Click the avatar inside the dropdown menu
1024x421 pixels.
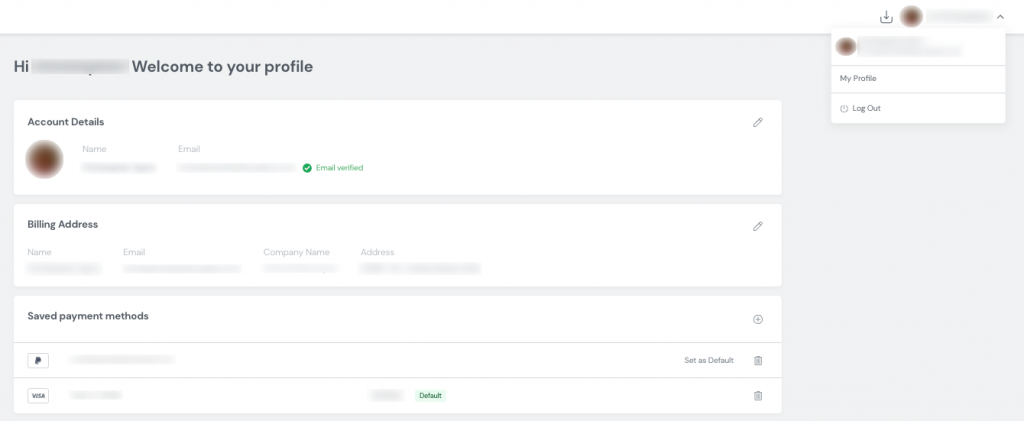[846, 46]
